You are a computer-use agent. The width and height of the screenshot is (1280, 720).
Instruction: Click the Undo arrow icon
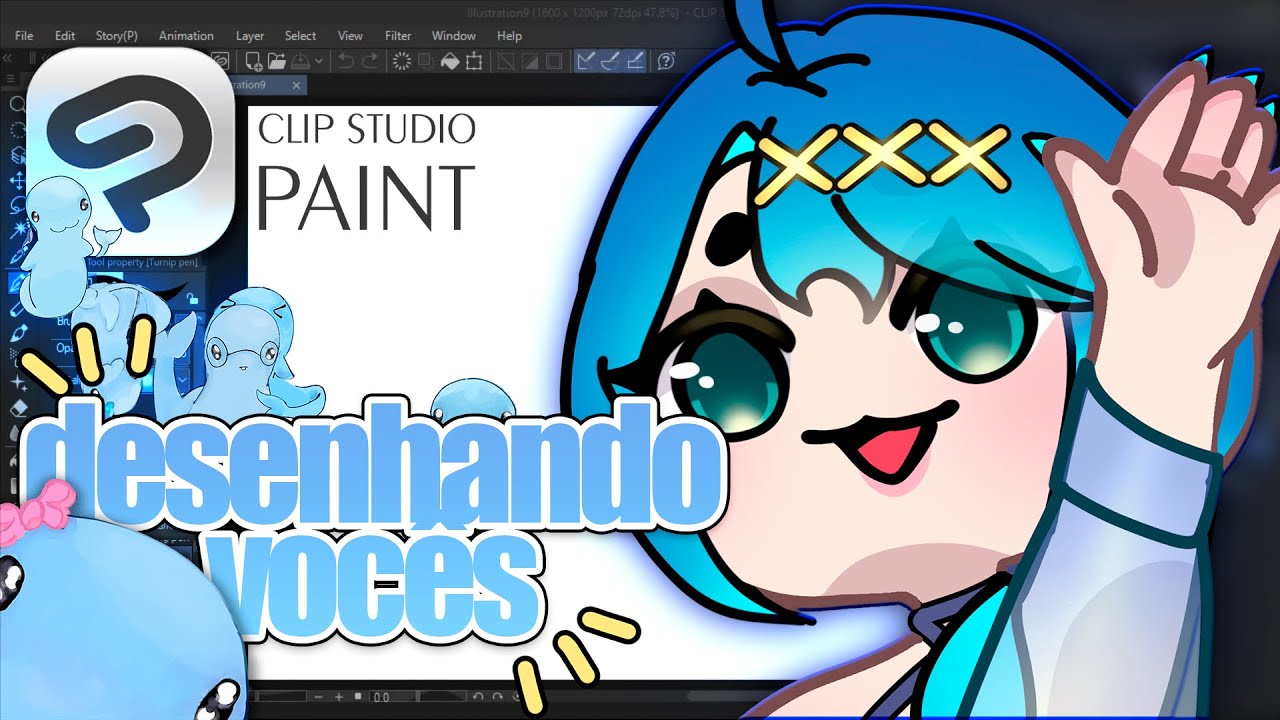346,61
